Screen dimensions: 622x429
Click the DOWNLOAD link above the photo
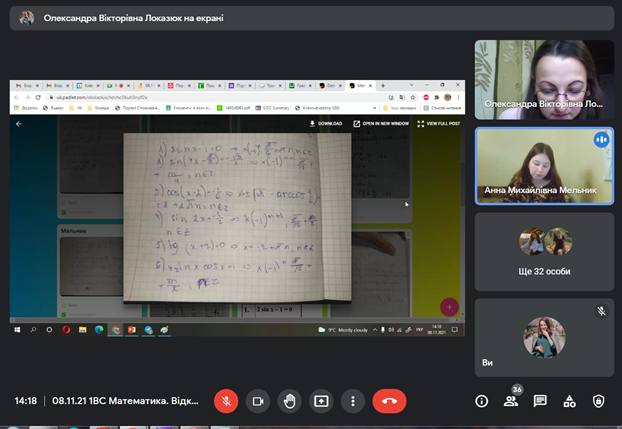click(x=325, y=124)
